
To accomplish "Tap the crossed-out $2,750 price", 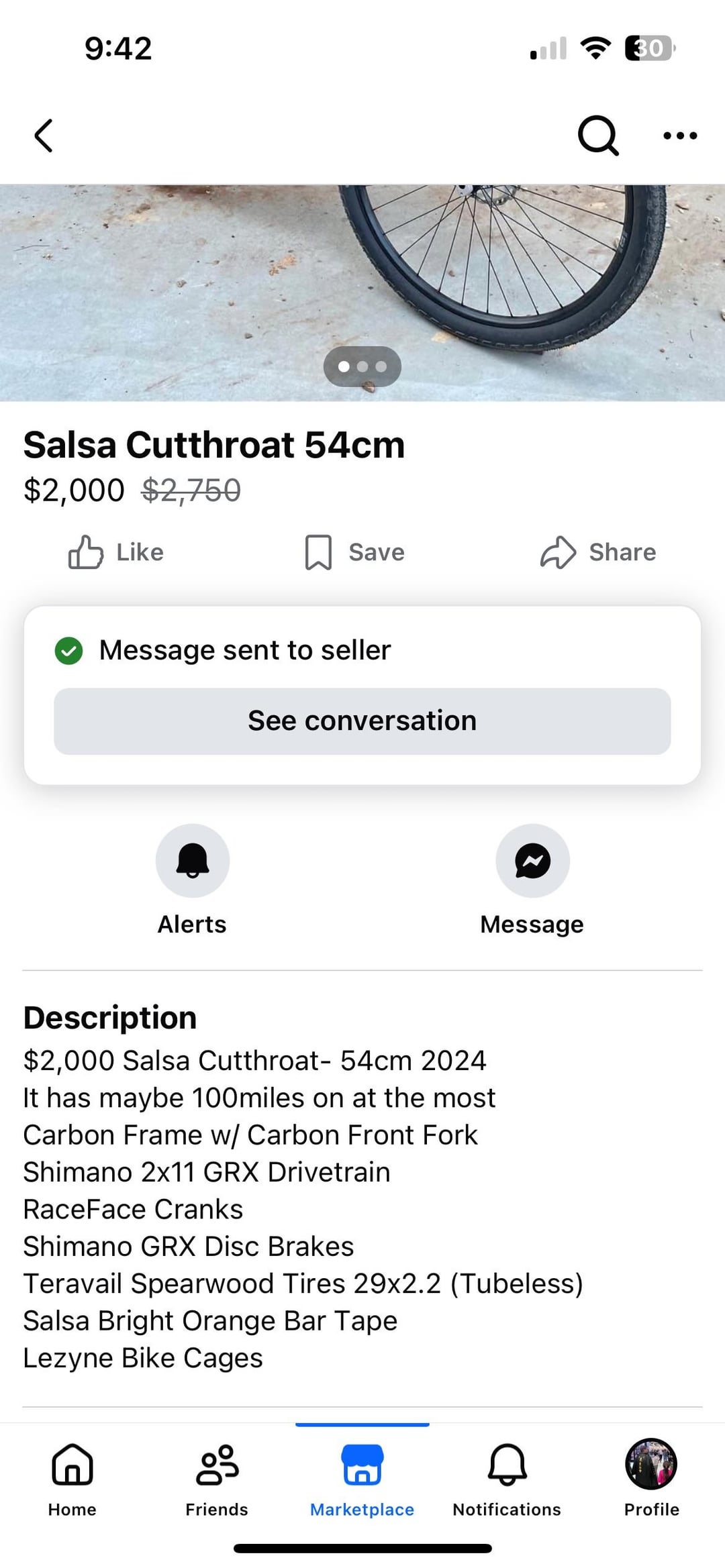I will click(x=191, y=490).
